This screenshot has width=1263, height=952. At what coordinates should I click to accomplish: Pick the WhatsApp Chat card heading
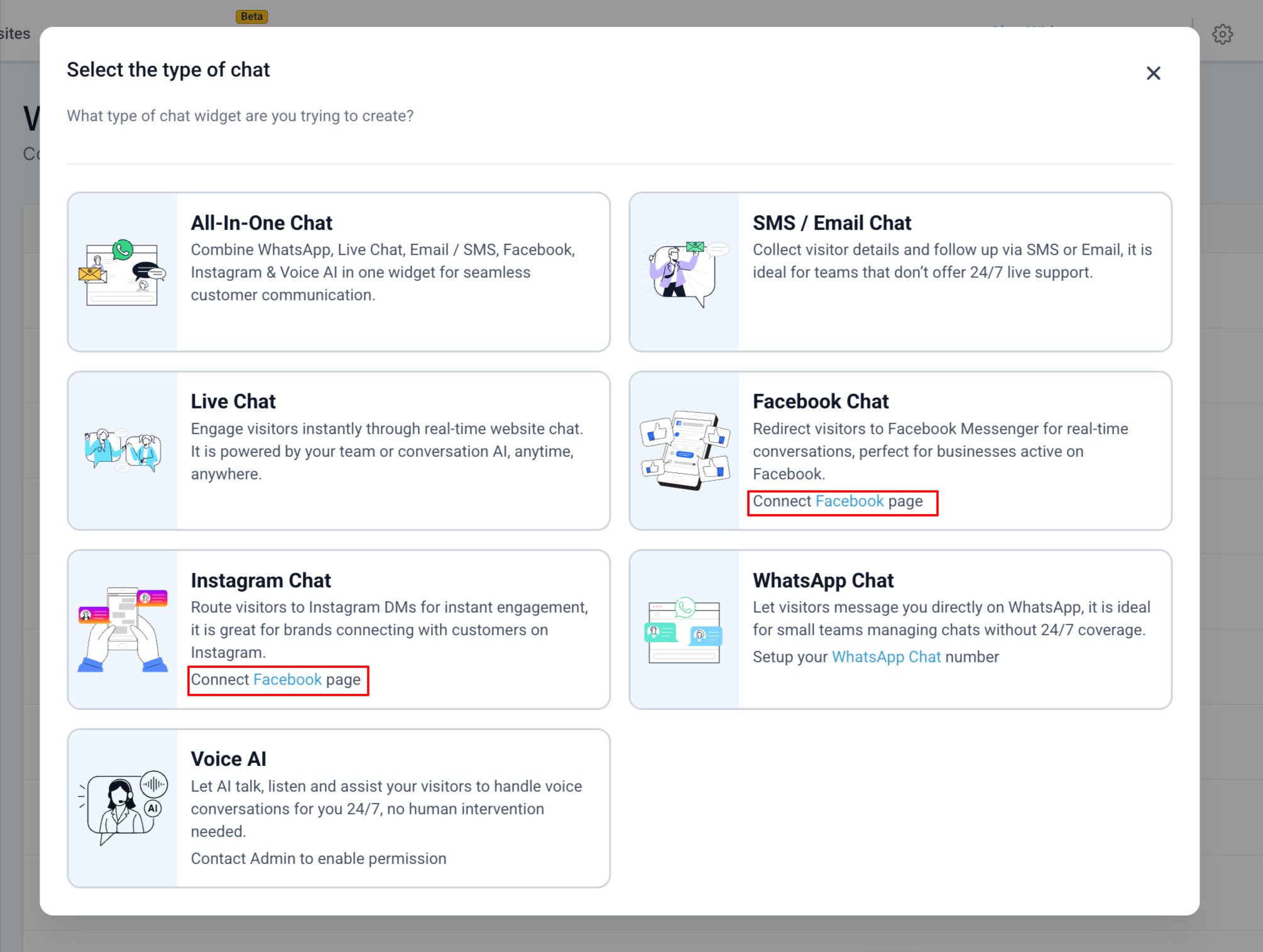click(x=823, y=581)
